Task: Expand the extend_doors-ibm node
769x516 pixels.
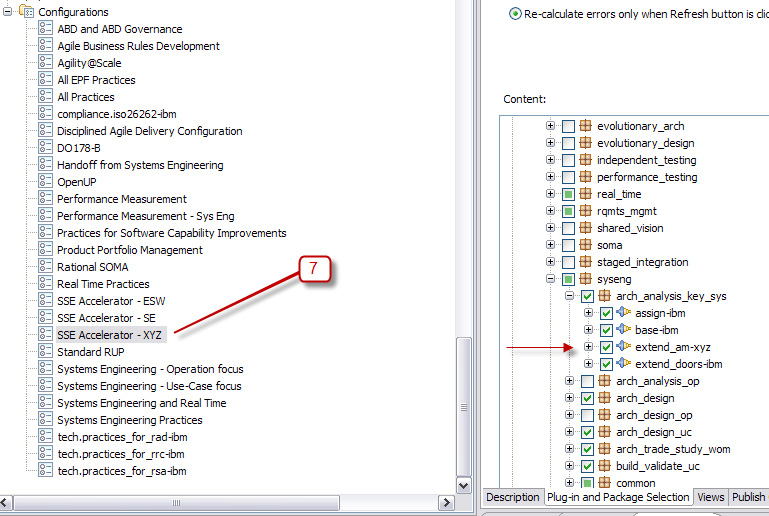Action: [x=589, y=364]
